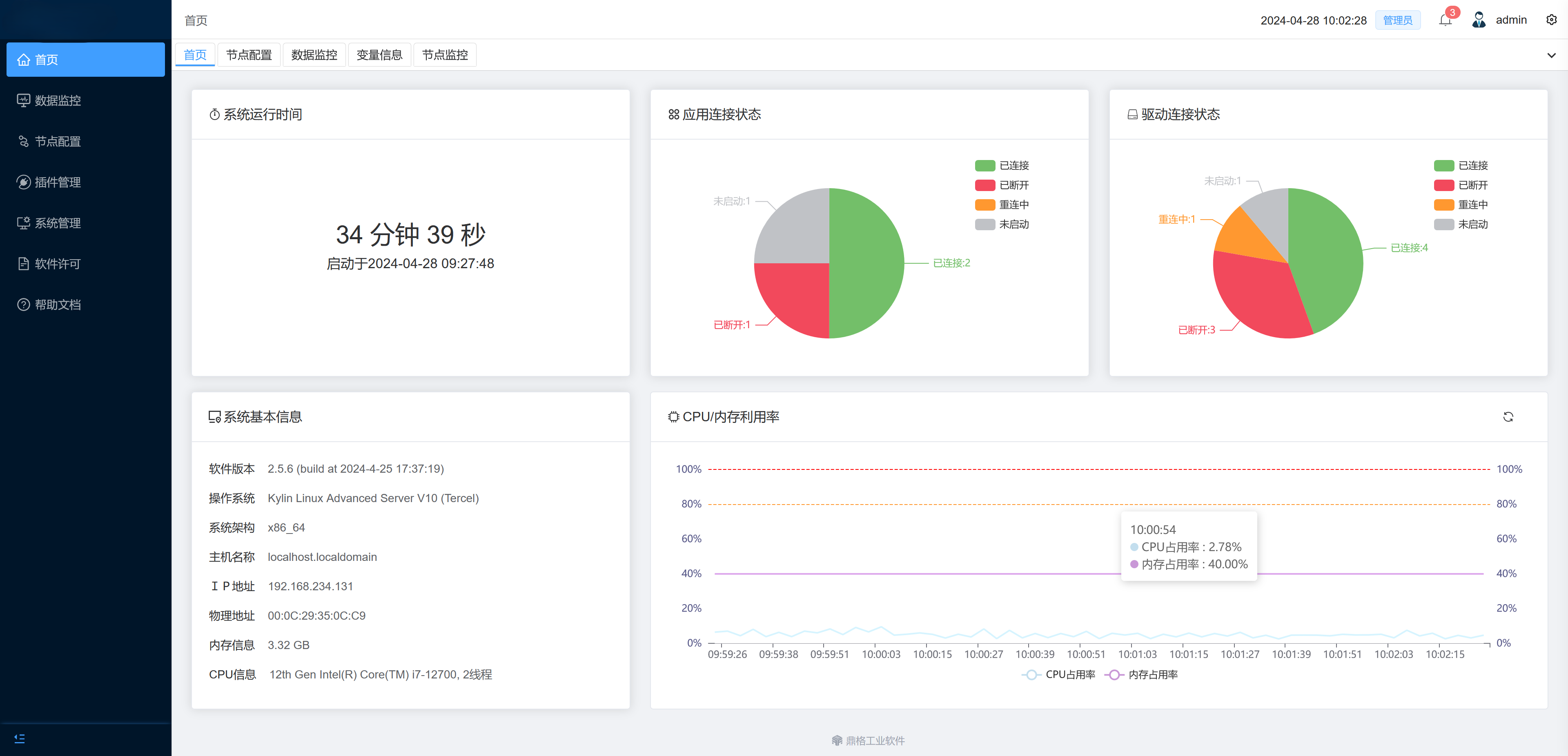Collapse the sidebar menu icon
Viewport: 1568px width, 756px height.
20,738
